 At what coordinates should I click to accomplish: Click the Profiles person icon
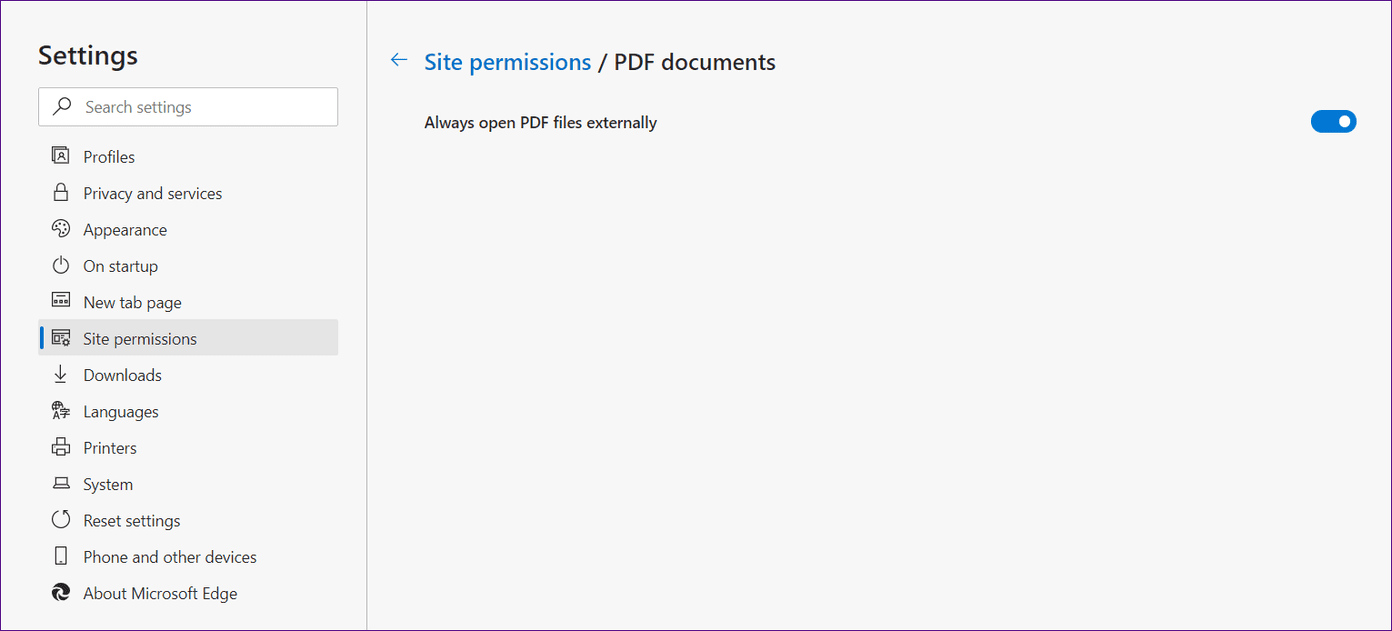pyautogui.click(x=61, y=156)
